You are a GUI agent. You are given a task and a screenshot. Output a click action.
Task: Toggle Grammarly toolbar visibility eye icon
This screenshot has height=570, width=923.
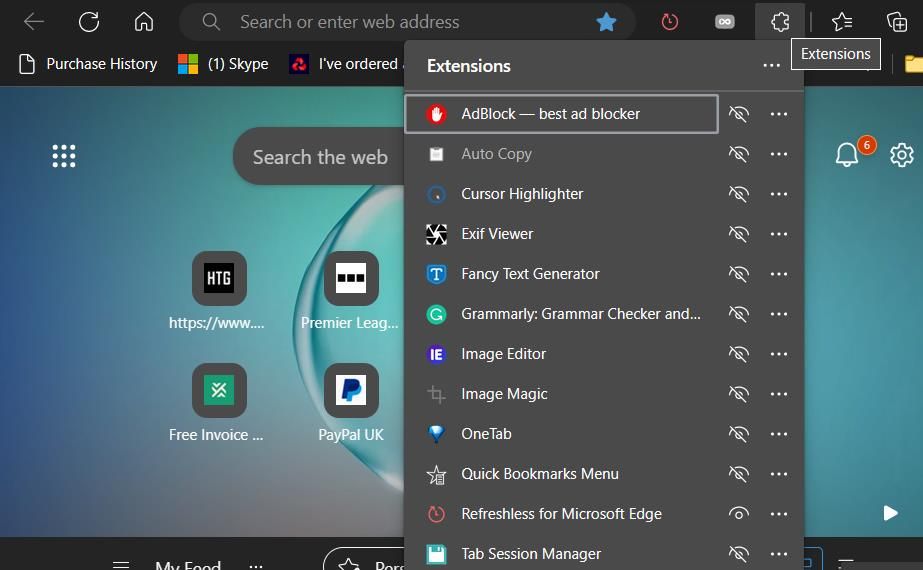pyautogui.click(x=739, y=314)
